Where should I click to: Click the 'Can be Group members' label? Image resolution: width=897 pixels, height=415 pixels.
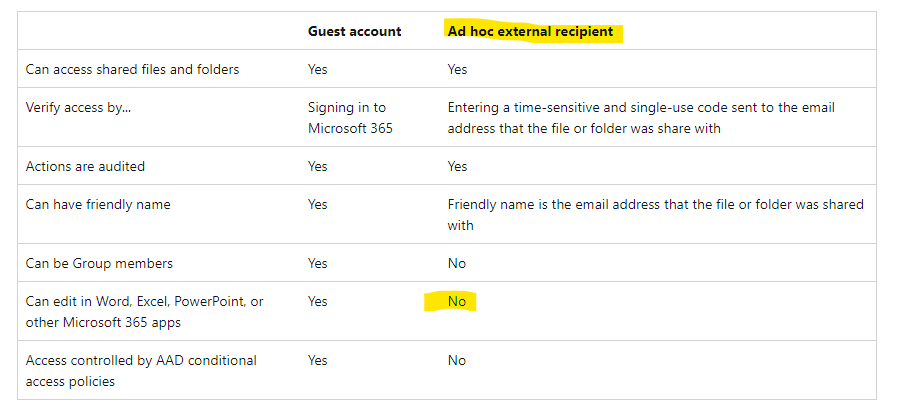tap(99, 263)
